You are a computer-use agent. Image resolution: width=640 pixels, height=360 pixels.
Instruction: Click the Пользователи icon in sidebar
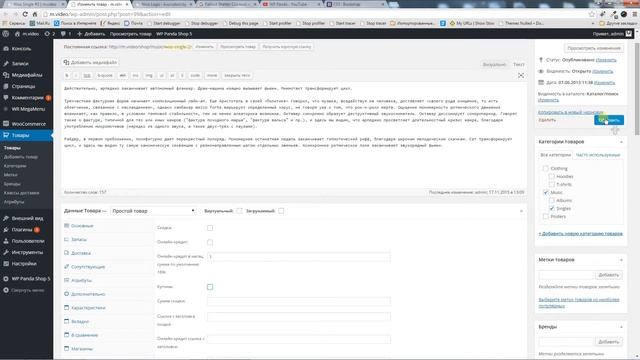(x=6, y=241)
